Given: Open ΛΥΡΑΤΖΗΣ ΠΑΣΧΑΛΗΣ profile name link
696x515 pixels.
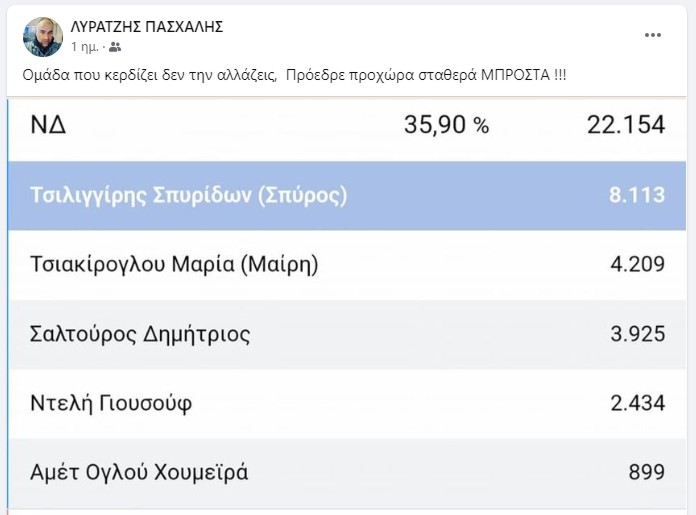Looking at the screenshot, I should tap(147, 27).
